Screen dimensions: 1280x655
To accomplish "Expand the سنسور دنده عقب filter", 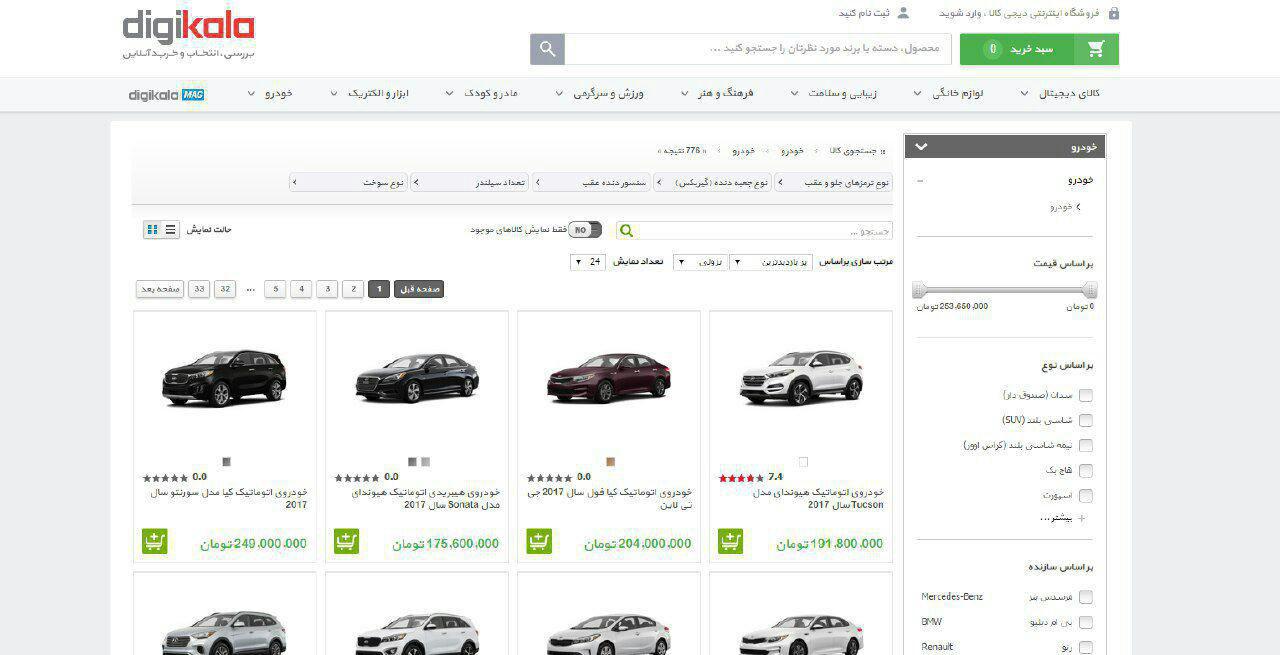I will (x=591, y=182).
